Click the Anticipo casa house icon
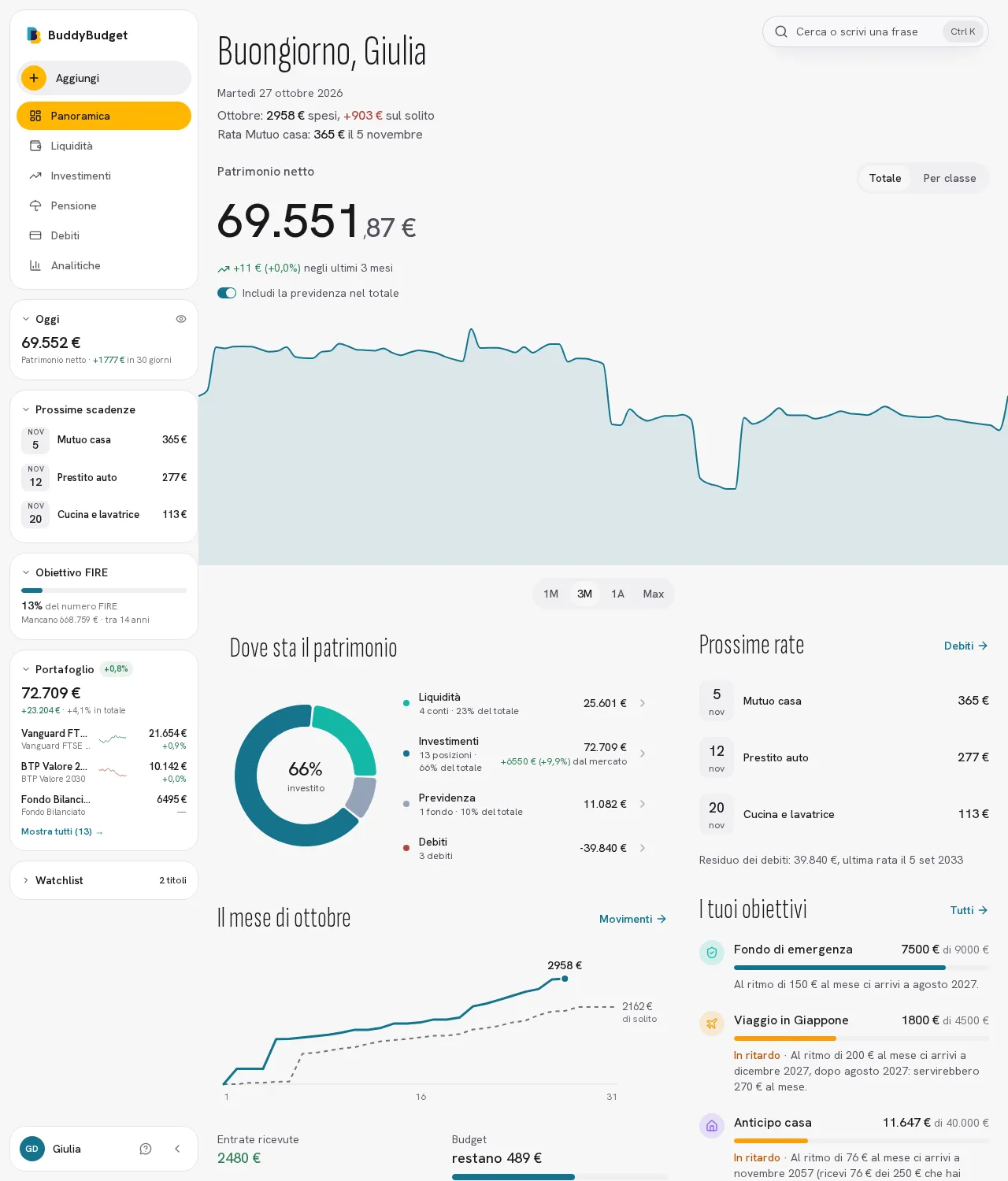Screen dimensions: 1008x1181 point(712,1126)
